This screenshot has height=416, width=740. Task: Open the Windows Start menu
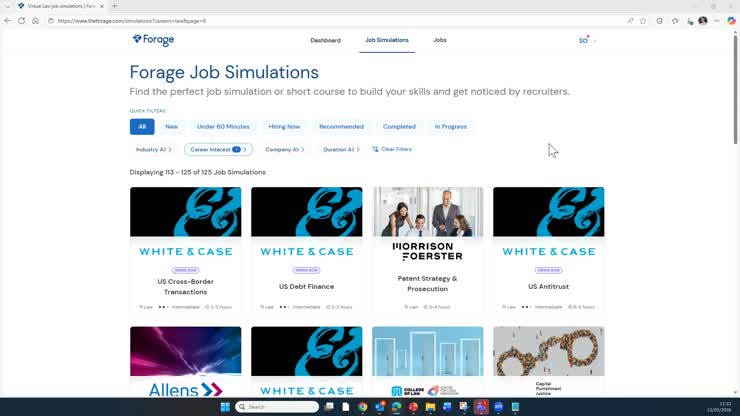tap(225, 407)
